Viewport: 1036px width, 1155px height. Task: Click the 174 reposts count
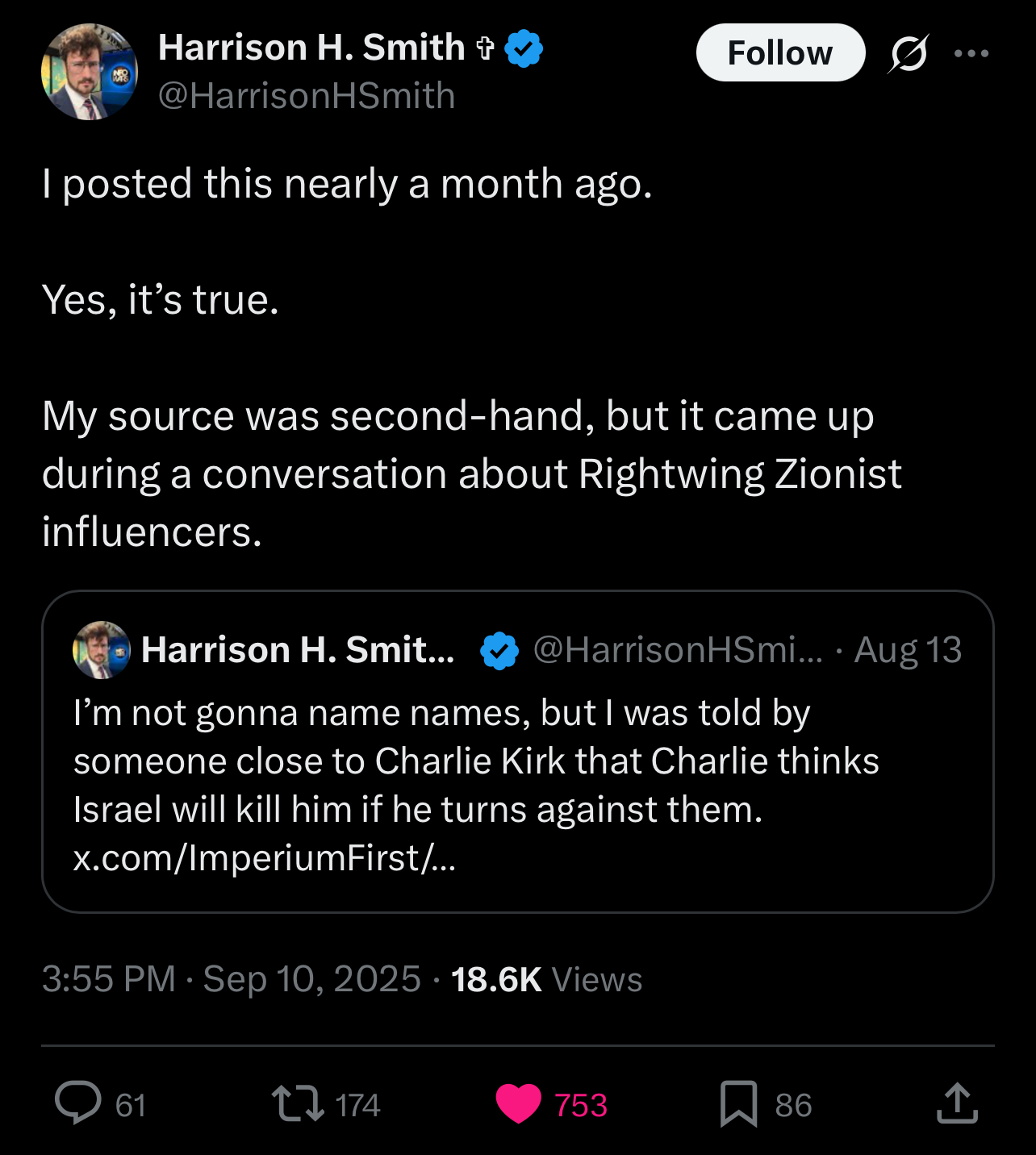pyautogui.click(x=357, y=1105)
